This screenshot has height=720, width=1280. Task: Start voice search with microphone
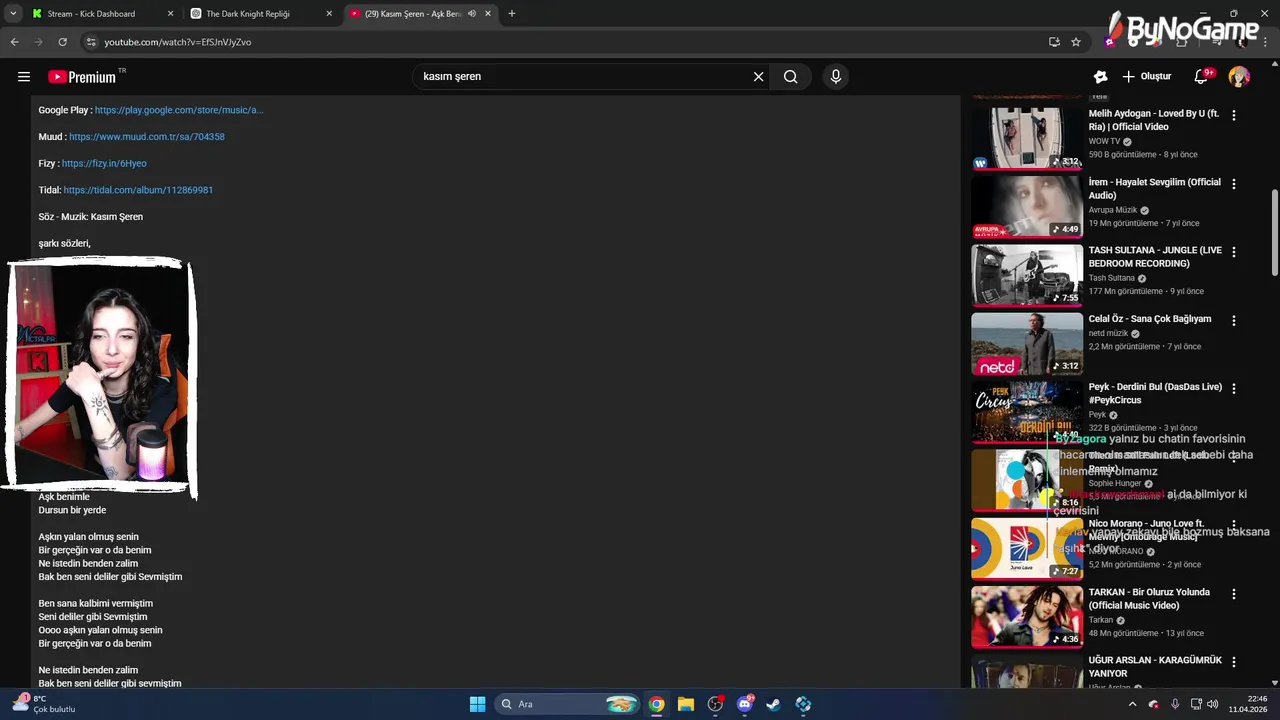point(836,77)
